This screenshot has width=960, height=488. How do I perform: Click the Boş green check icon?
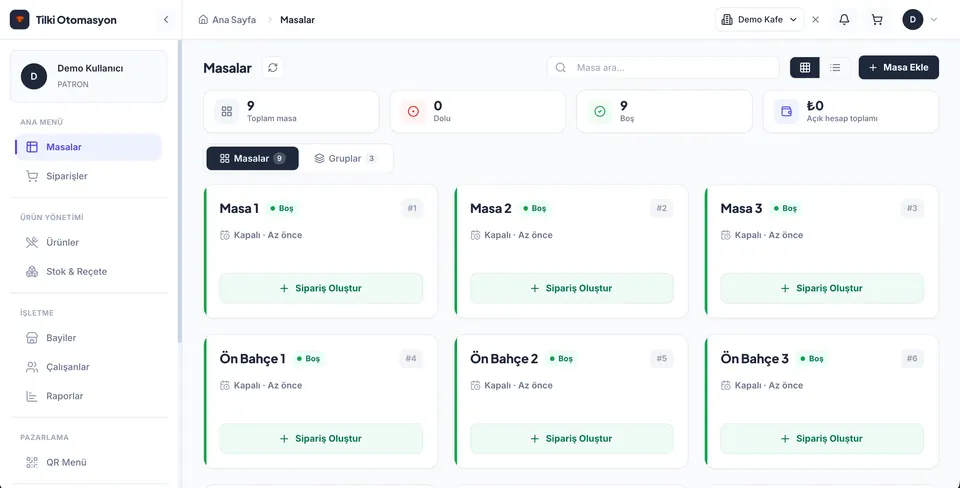point(600,111)
